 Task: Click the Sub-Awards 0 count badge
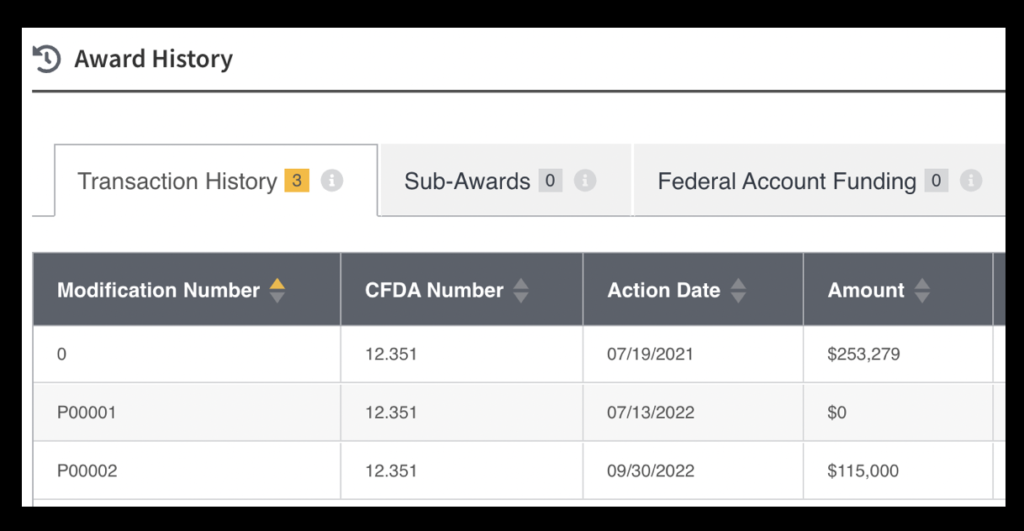(x=550, y=180)
